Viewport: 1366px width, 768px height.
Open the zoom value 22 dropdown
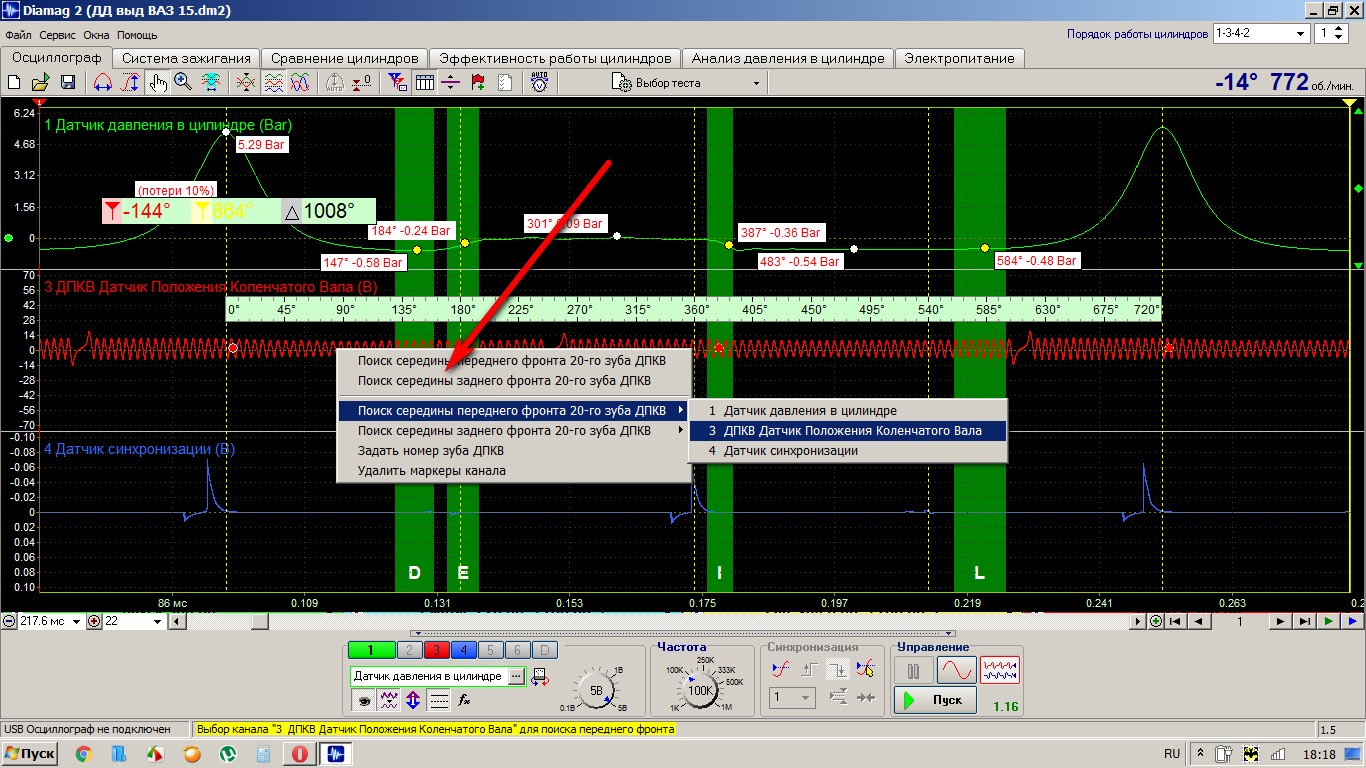(x=133, y=621)
